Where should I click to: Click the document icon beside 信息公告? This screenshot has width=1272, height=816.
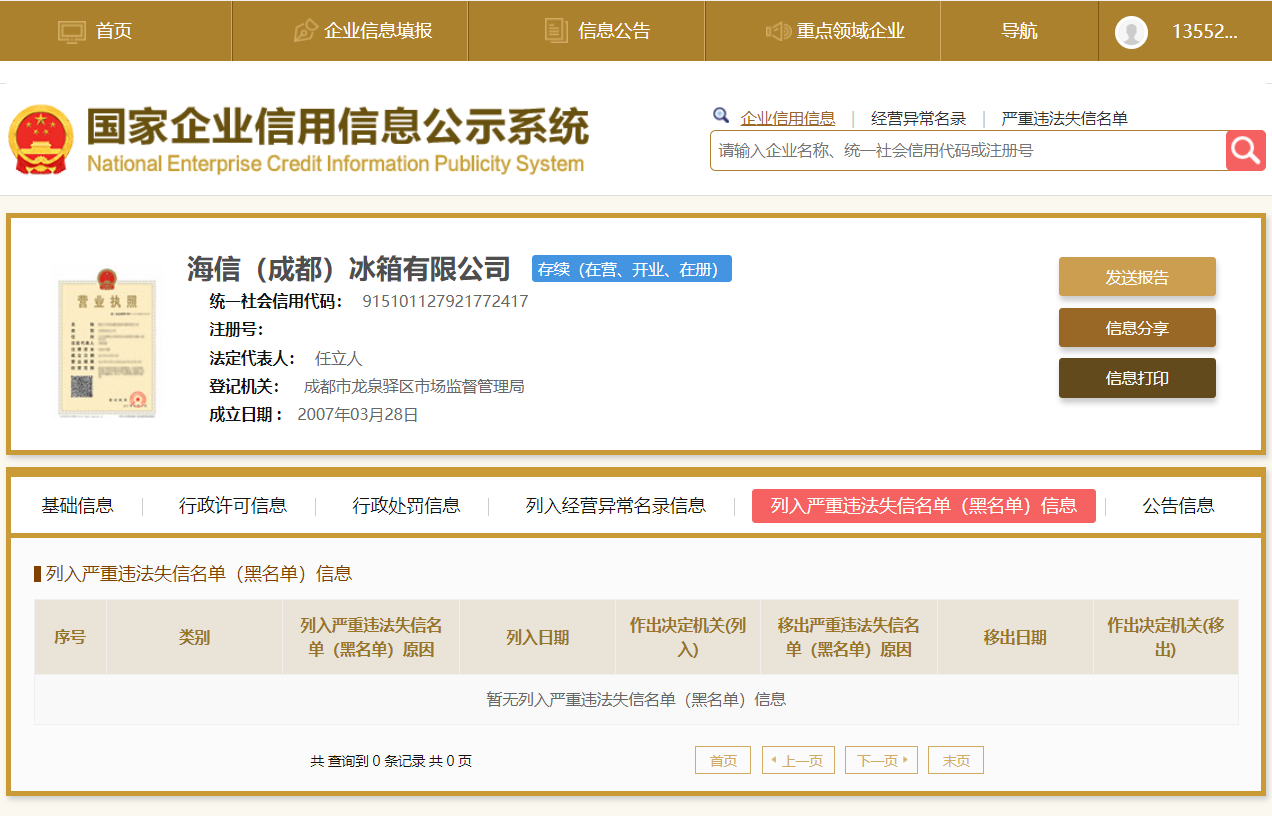click(x=556, y=31)
